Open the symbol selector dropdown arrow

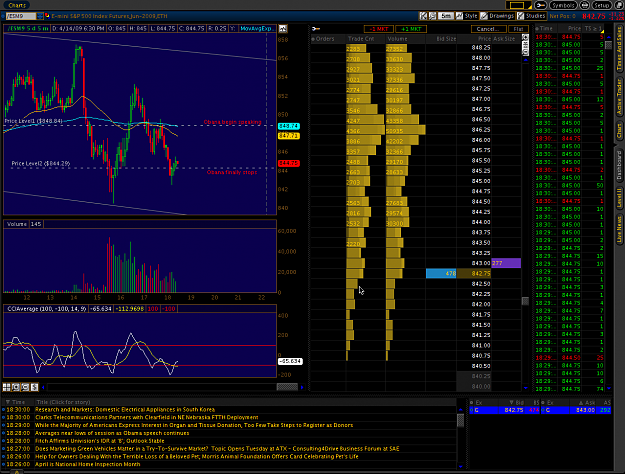40,16
